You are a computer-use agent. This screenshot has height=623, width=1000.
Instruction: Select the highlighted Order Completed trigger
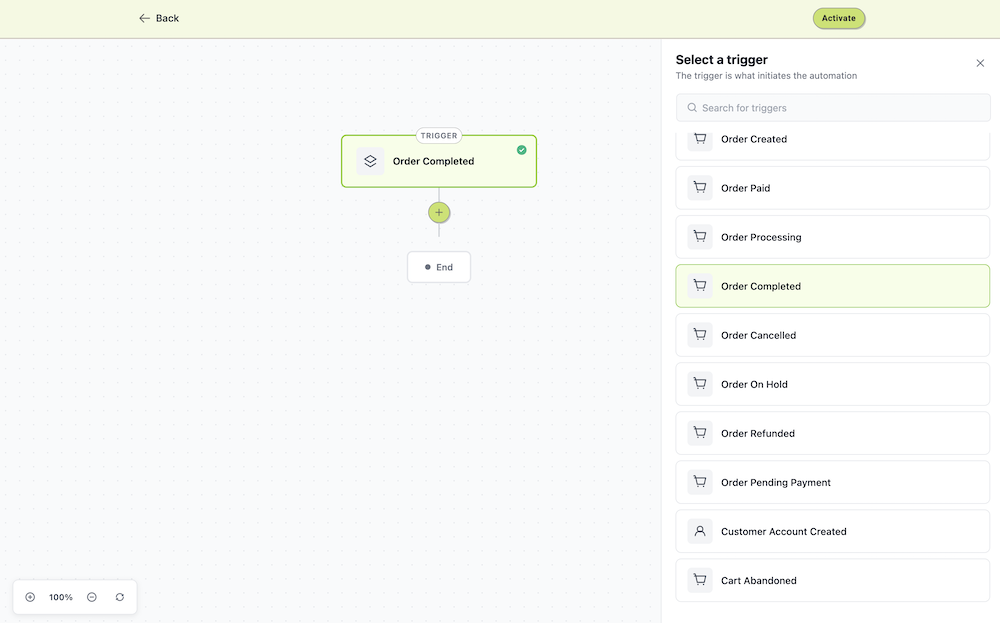(833, 286)
